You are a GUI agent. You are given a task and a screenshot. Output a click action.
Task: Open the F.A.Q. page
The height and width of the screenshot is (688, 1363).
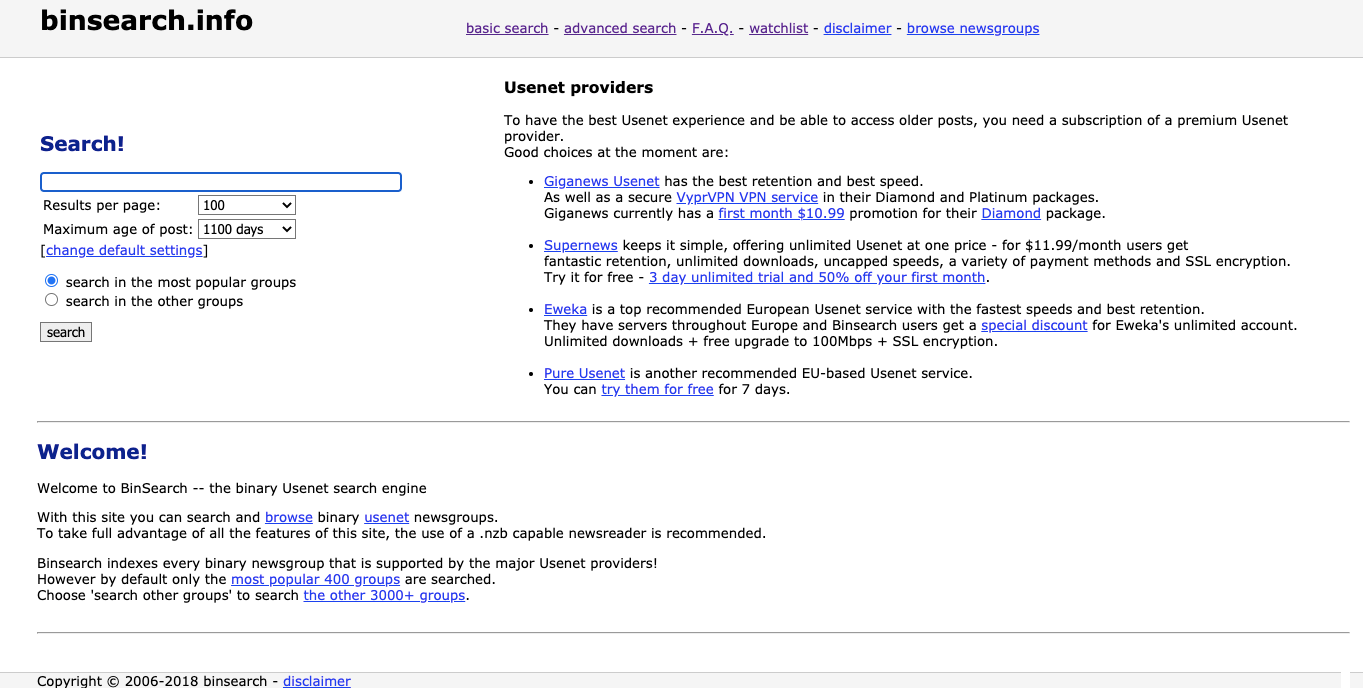(712, 28)
